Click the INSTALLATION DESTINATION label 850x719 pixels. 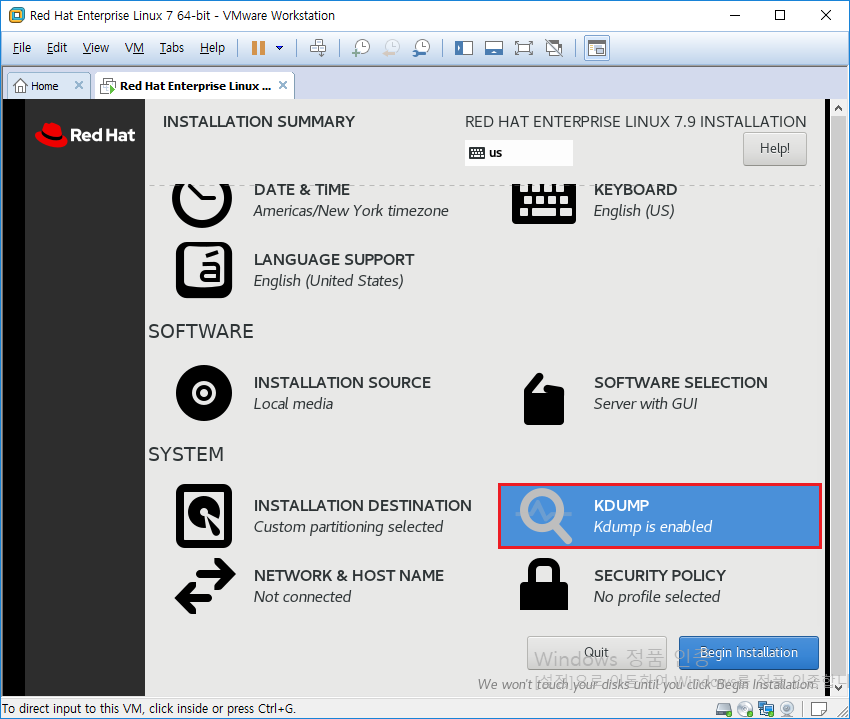pos(363,506)
